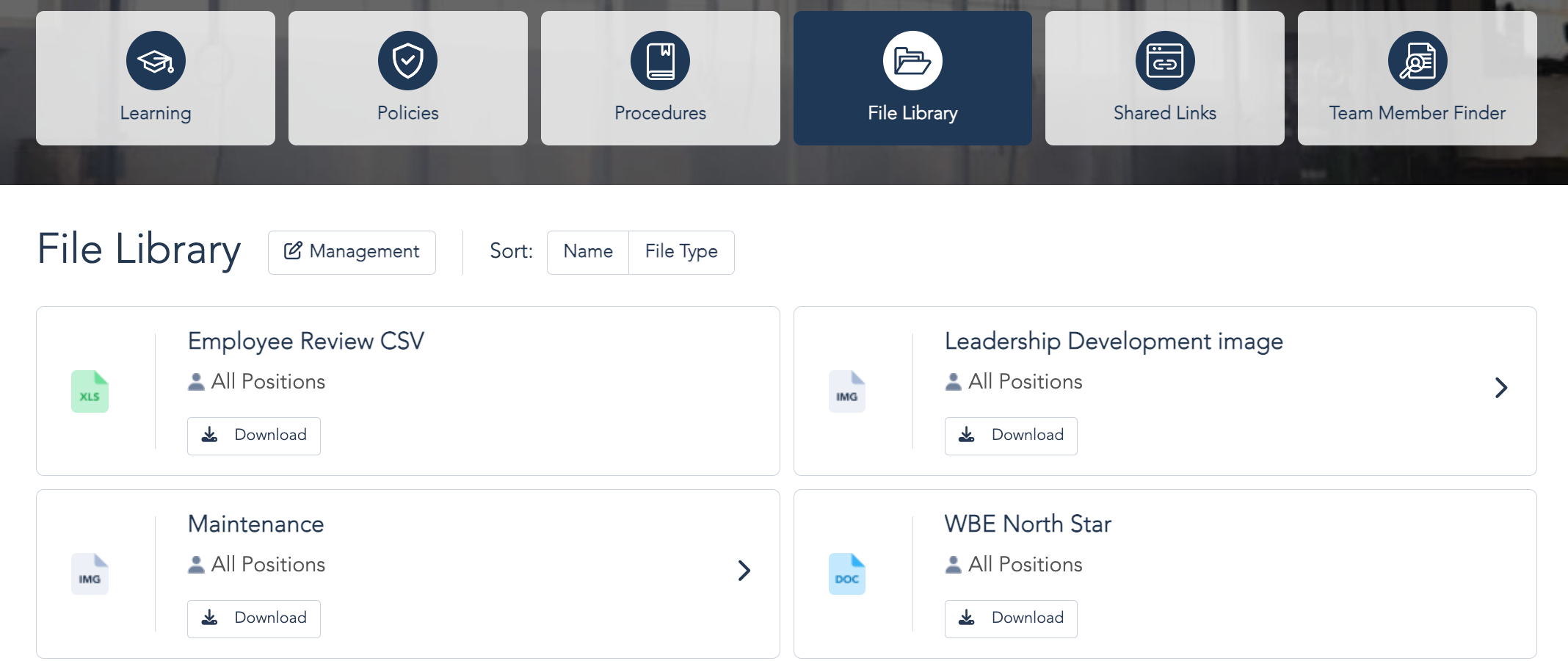Click the IMG file icon for Leadership Development image
The width and height of the screenshot is (1568, 661).
pos(847,391)
